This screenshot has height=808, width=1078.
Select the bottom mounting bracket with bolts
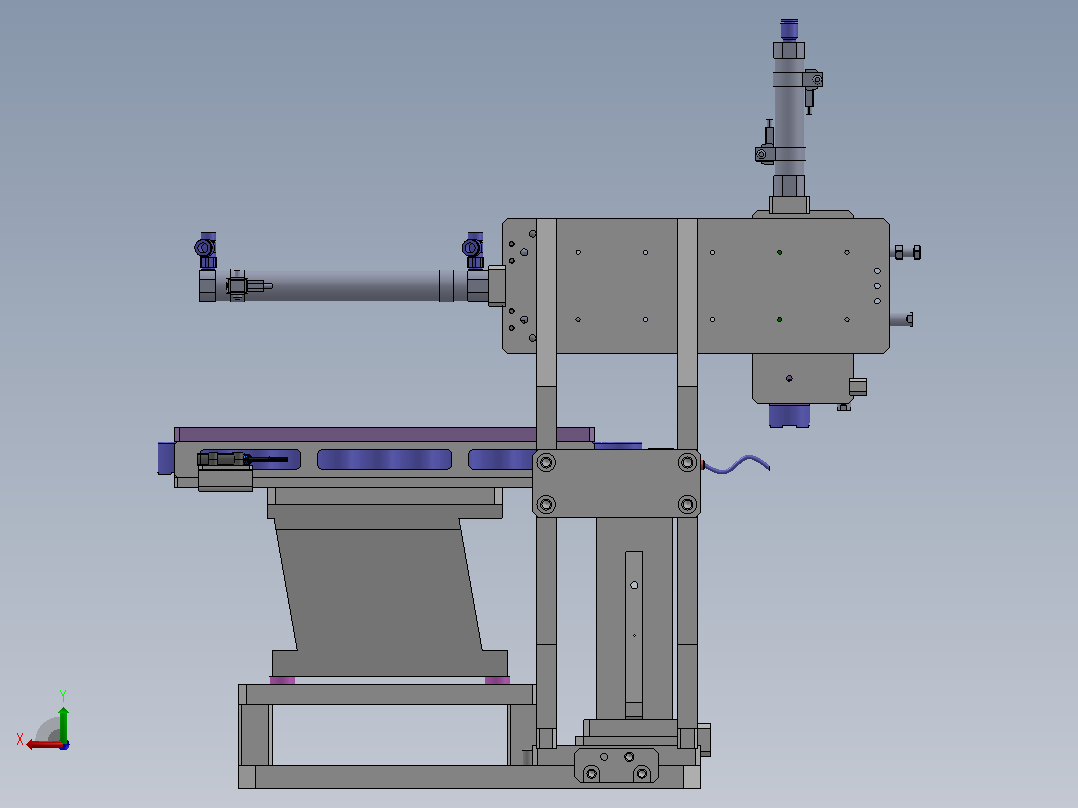pyautogui.click(x=617, y=765)
